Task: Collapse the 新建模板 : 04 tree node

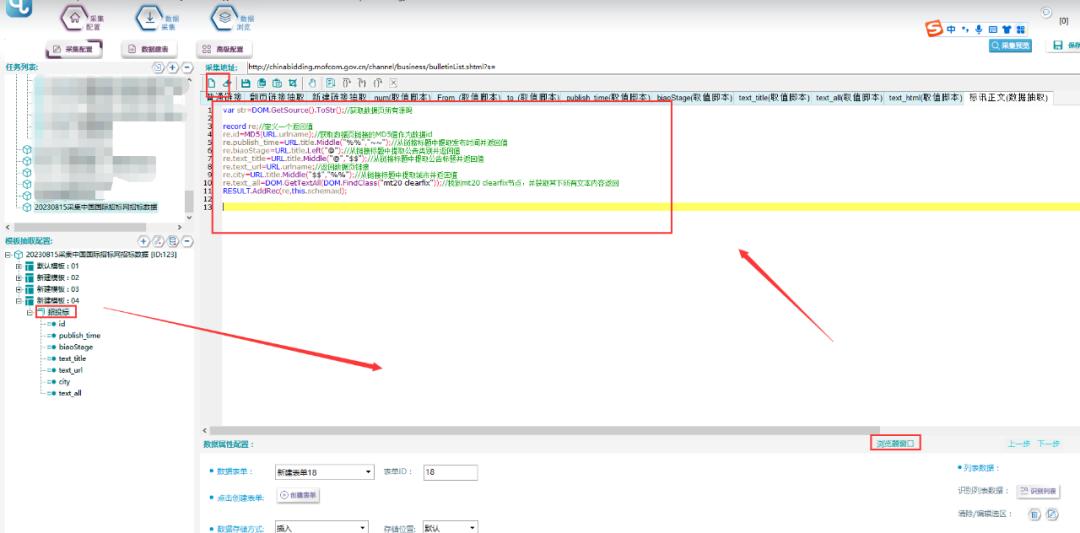Action: [18, 300]
